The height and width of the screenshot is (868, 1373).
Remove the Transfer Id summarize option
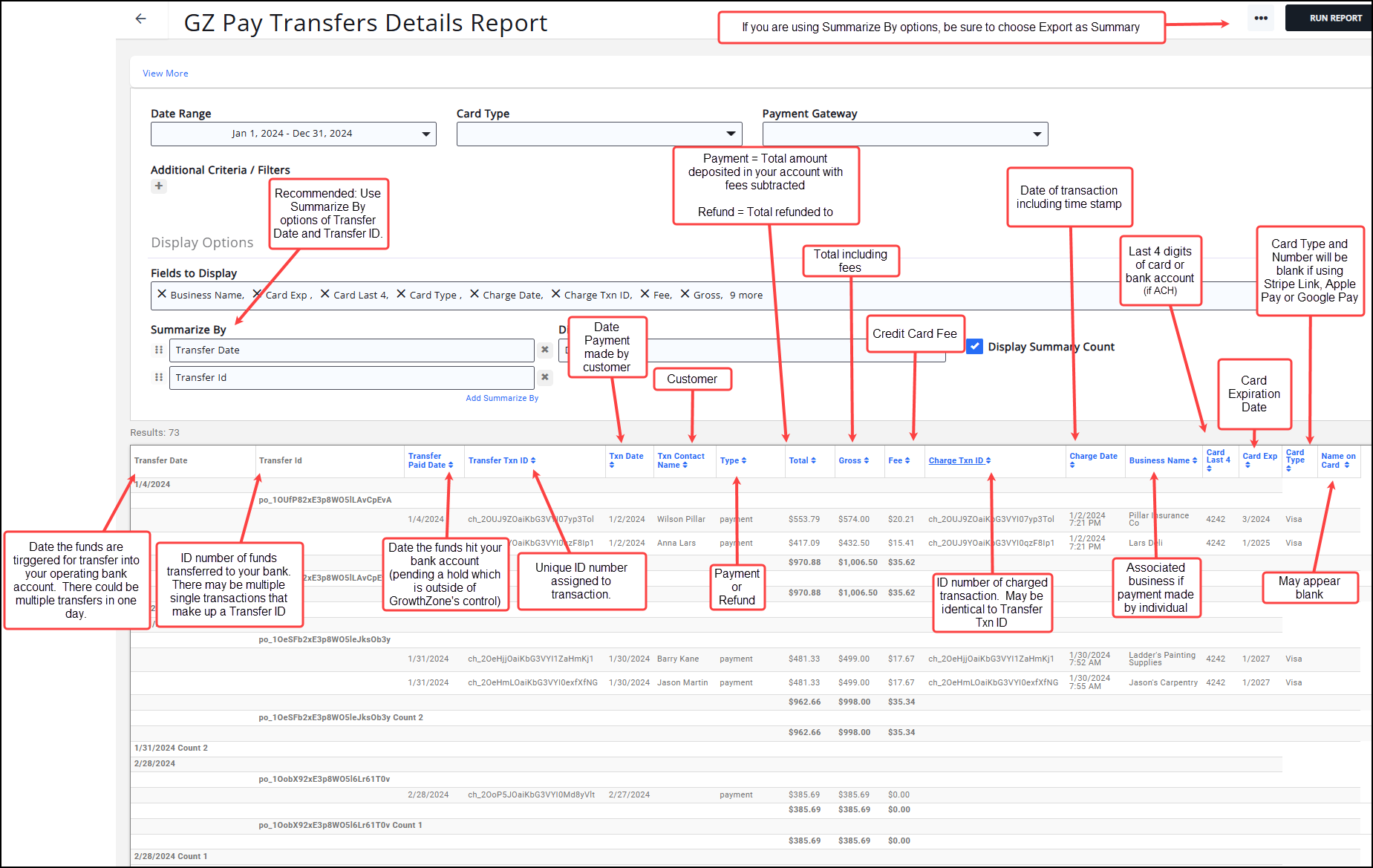point(545,377)
